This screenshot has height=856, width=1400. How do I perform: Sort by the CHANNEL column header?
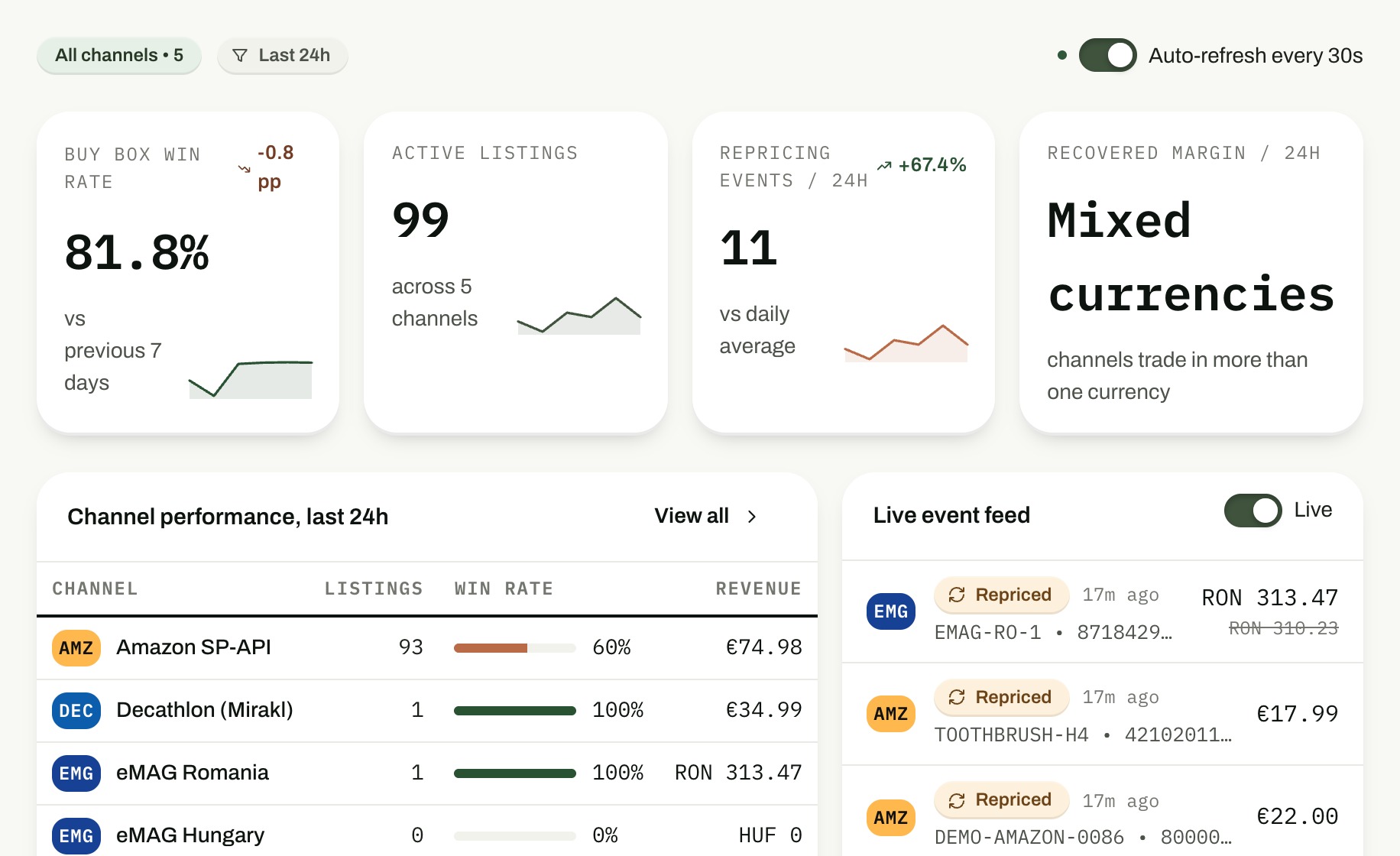pos(95,588)
